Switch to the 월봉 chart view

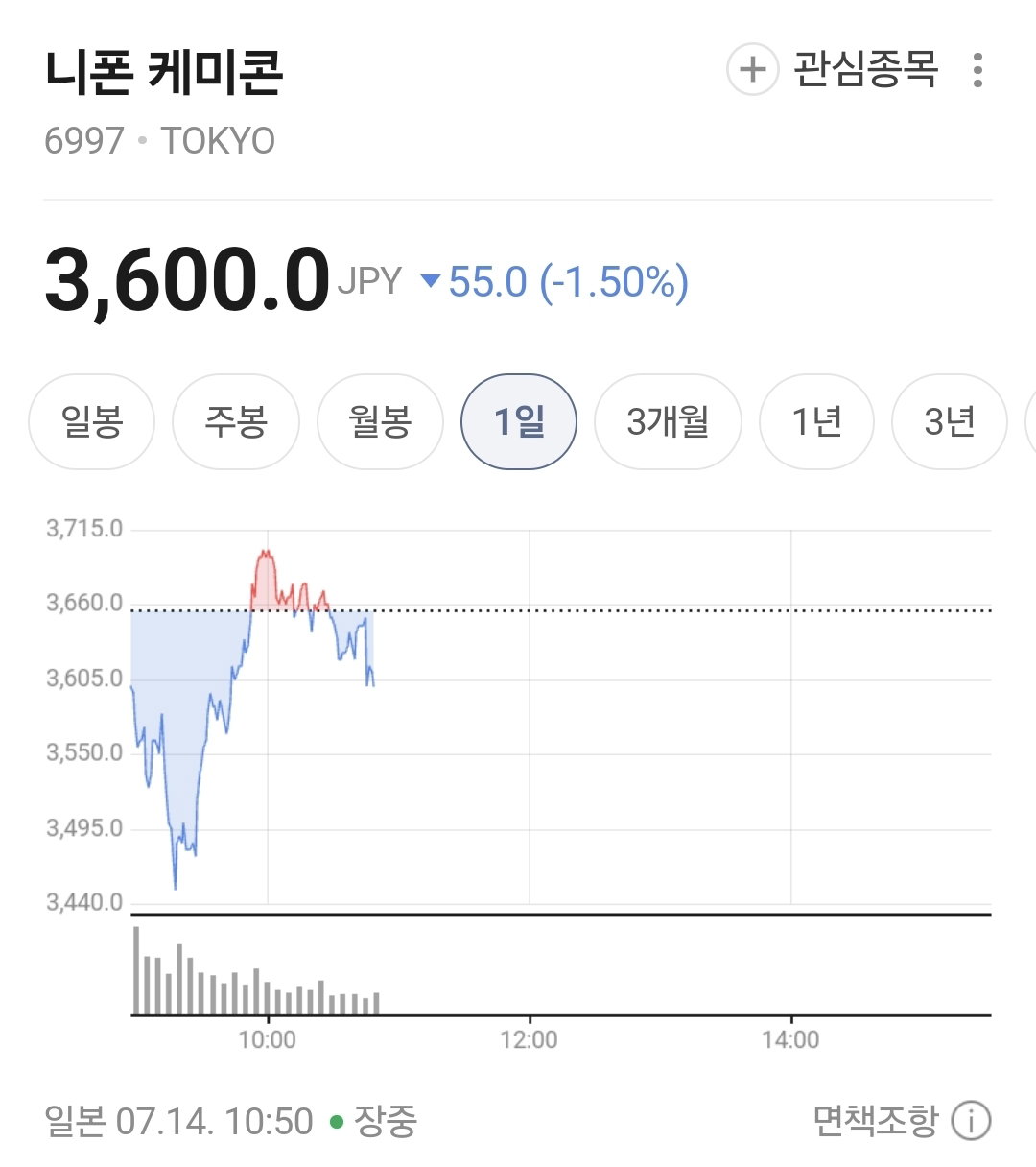pyautogui.click(x=380, y=421)
